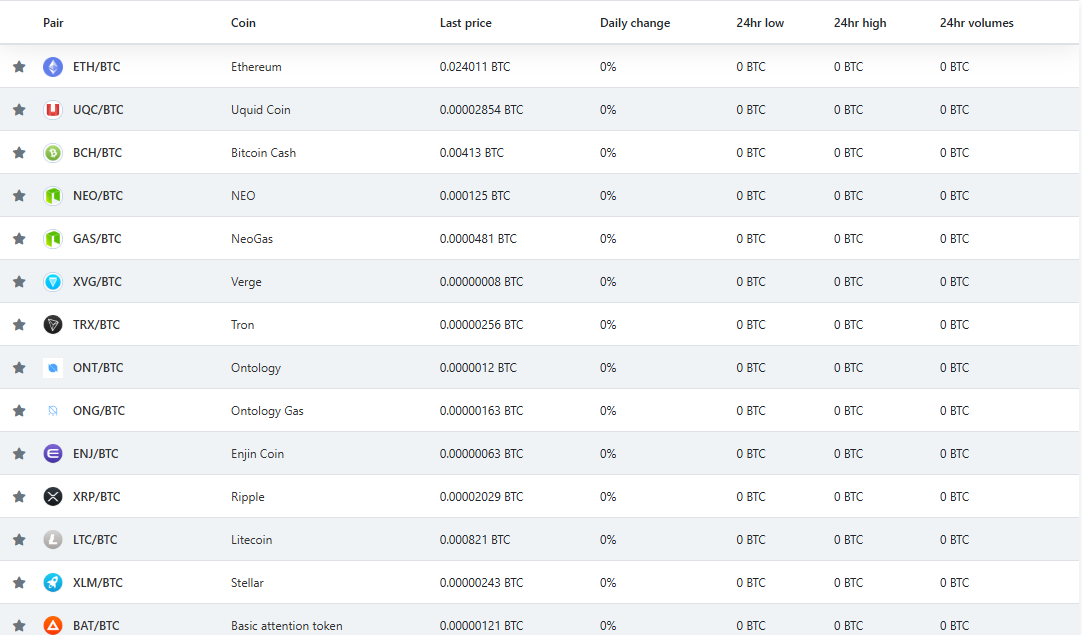Open the ONT/BTC pair link
1082x635 pixels.
coord(98,368)
